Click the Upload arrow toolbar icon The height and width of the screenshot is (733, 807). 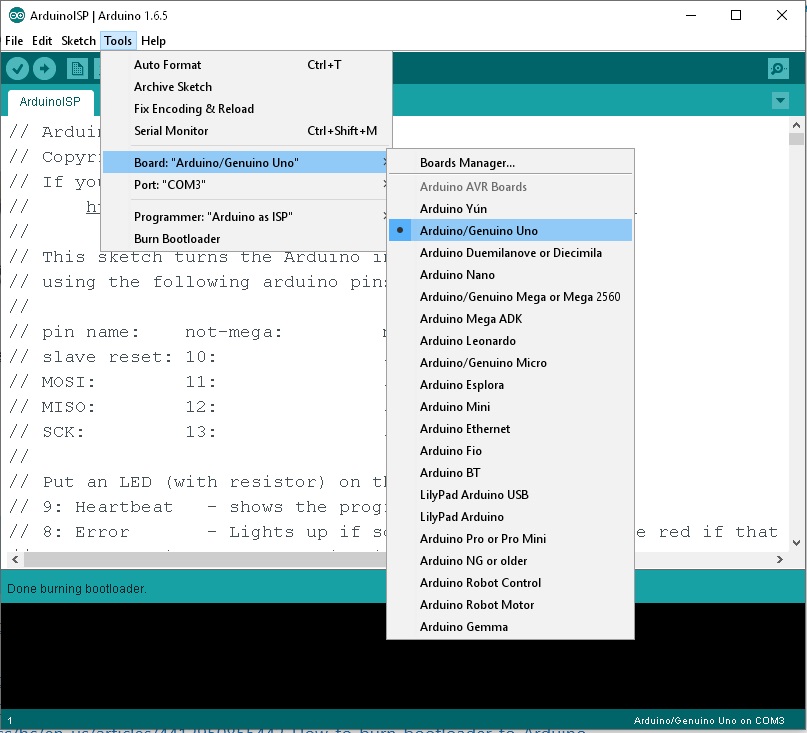click(44, 68)
